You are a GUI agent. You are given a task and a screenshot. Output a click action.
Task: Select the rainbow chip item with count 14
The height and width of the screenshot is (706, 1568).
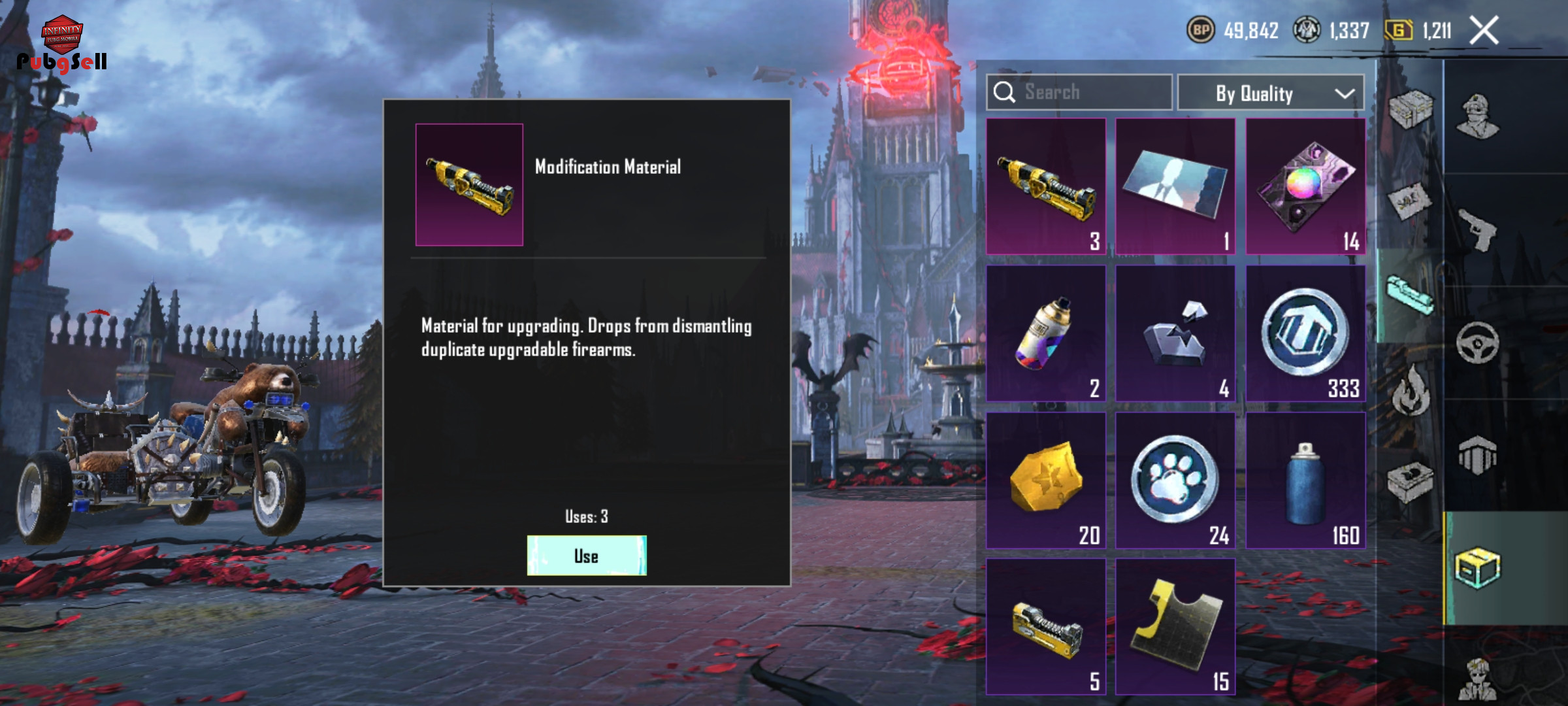pos(1305,186)
